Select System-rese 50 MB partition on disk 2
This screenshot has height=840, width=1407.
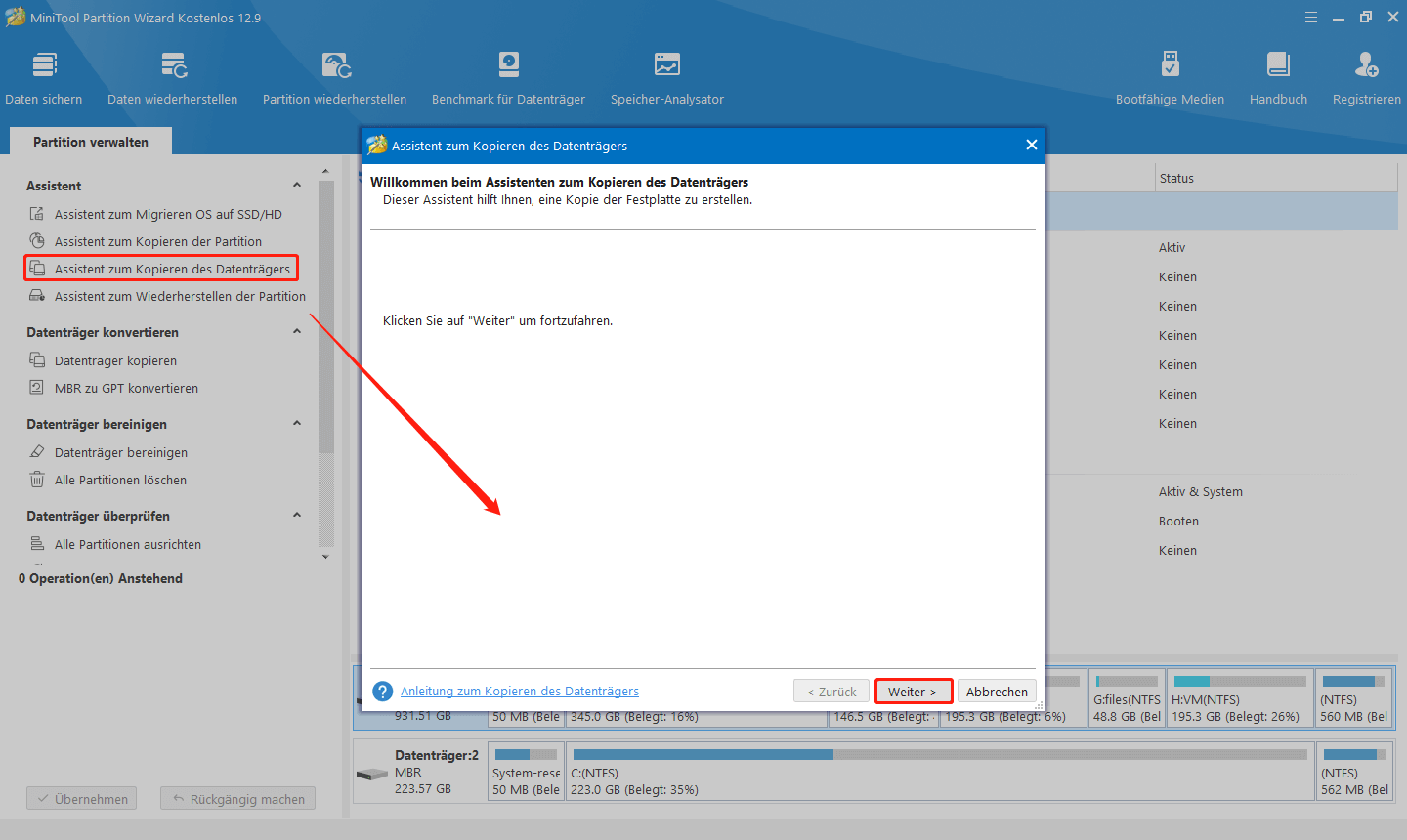tap(527, 773)
